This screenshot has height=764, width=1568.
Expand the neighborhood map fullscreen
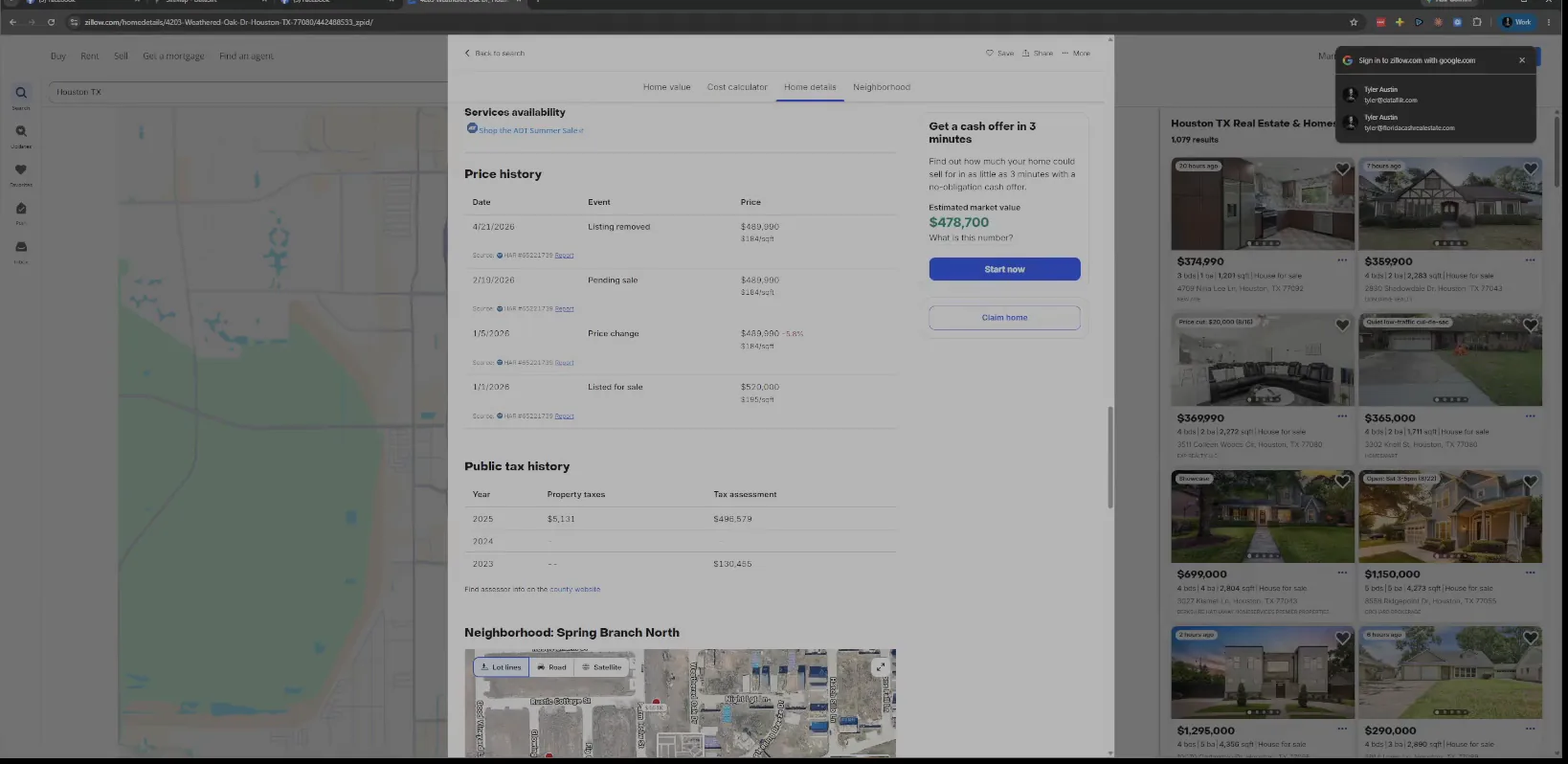pos(880,667)
